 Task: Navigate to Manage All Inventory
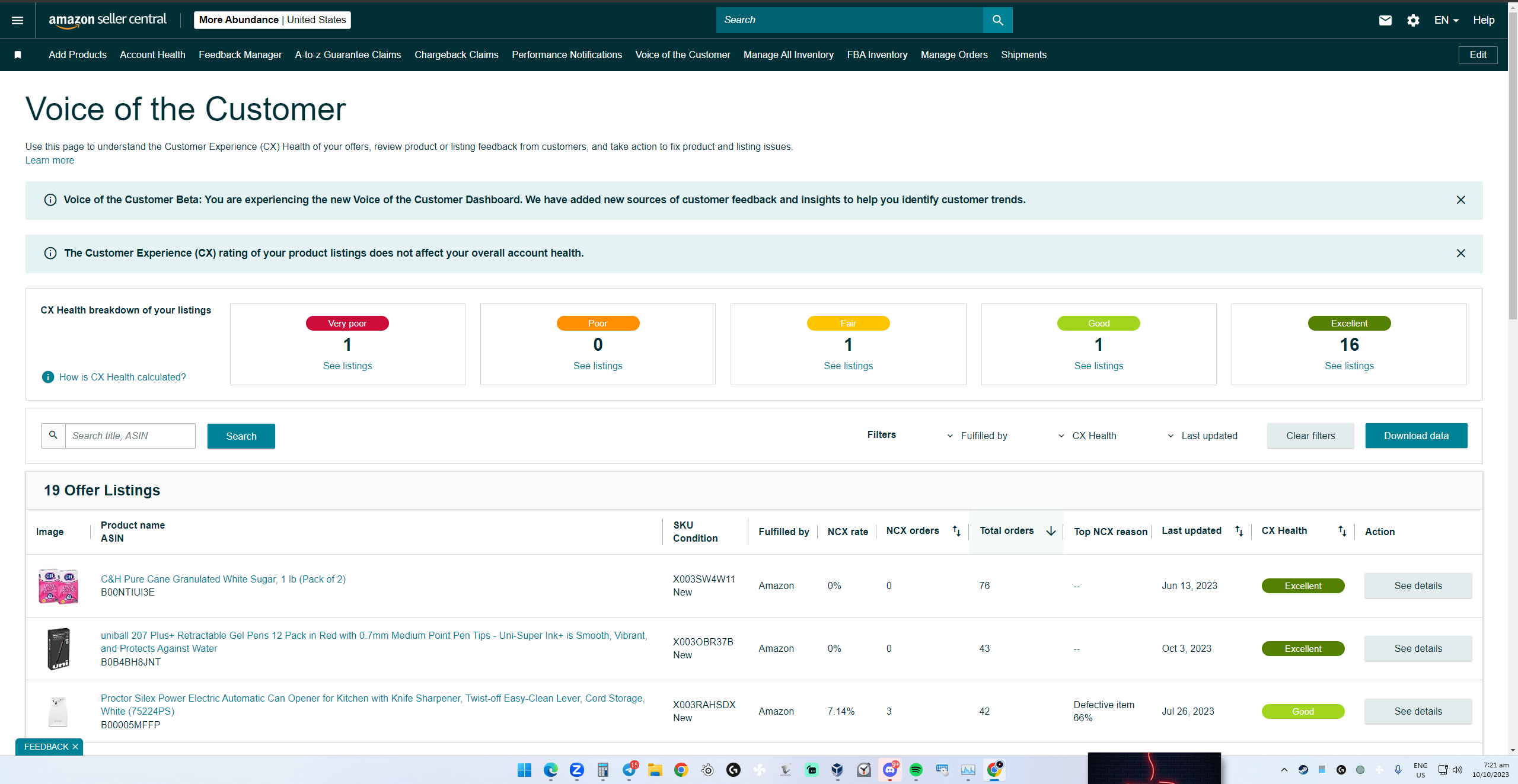pos(789,55)
